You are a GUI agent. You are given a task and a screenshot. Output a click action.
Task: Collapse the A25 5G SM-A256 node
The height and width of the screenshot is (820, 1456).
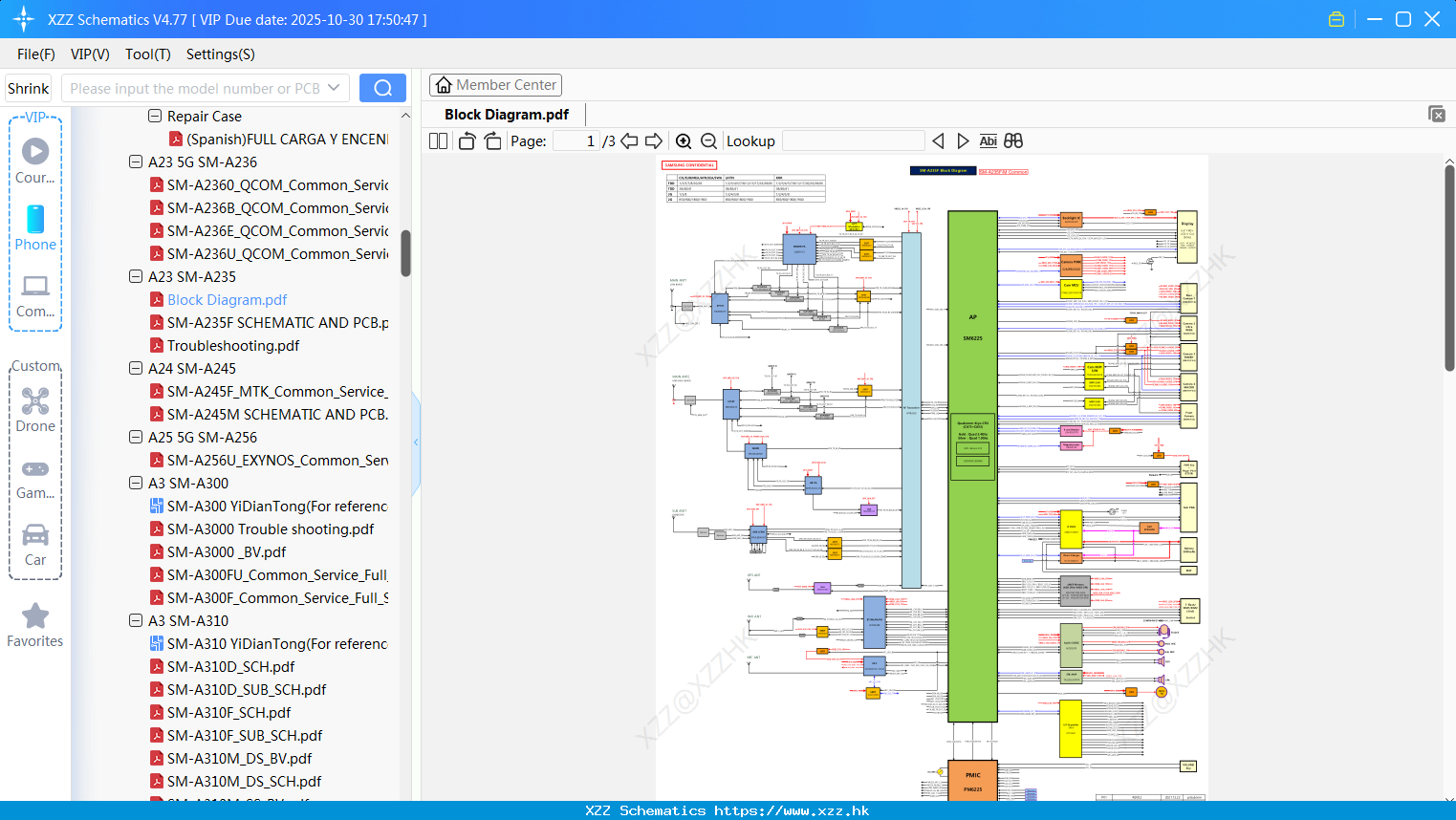[136, 437]
